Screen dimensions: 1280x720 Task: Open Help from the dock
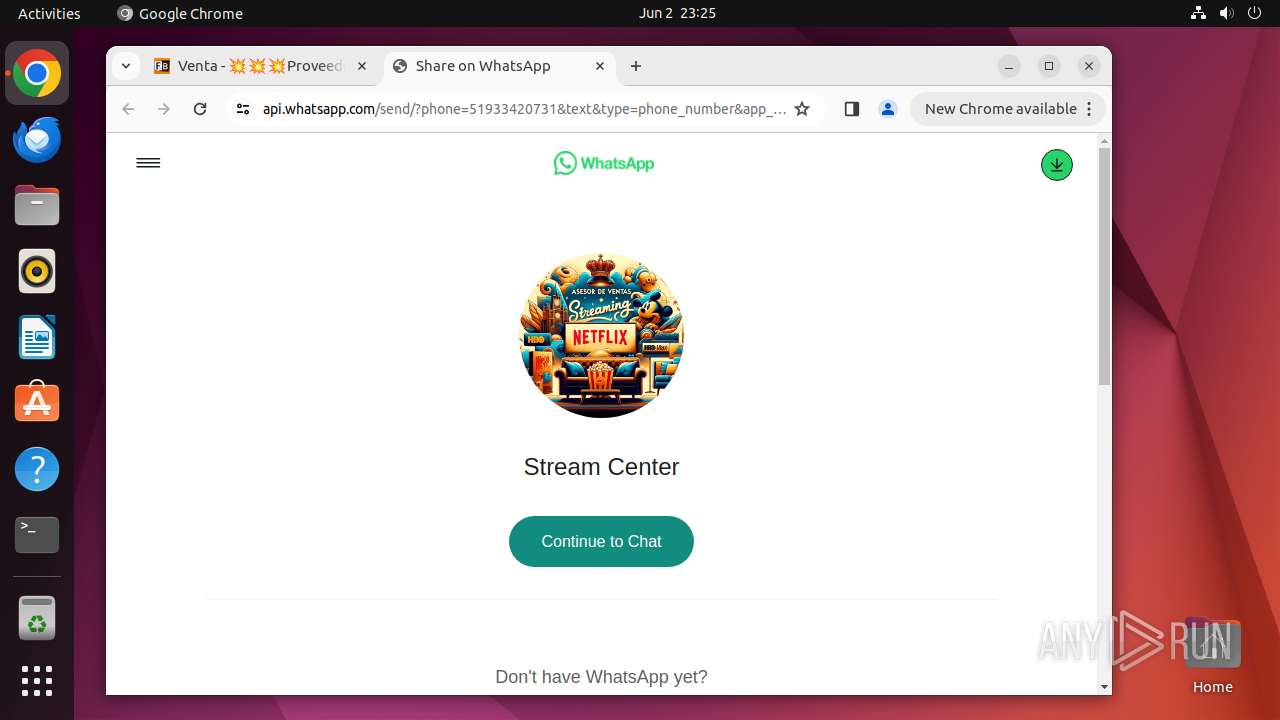click(37, 469)
